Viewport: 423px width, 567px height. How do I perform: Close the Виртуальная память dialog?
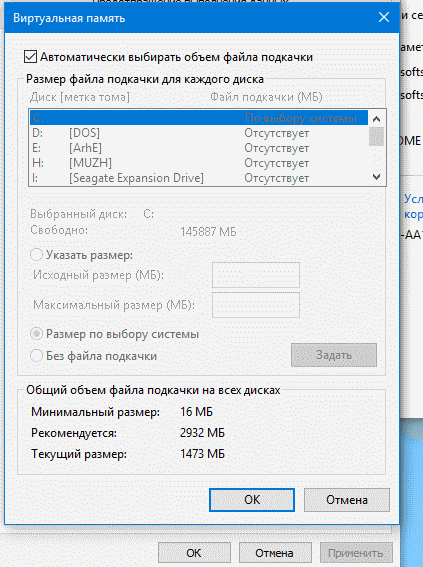pos(384,17)
